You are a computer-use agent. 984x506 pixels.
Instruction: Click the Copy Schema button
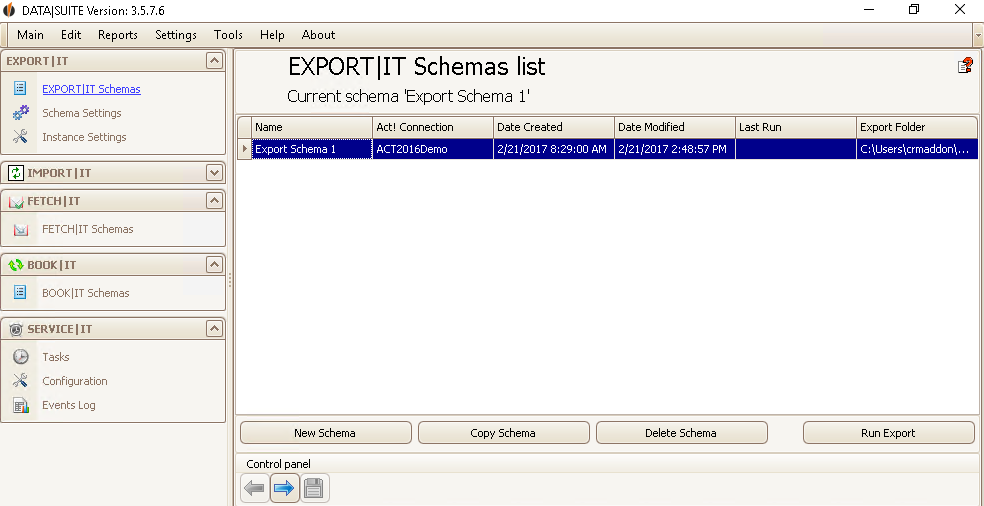(503, 433)
